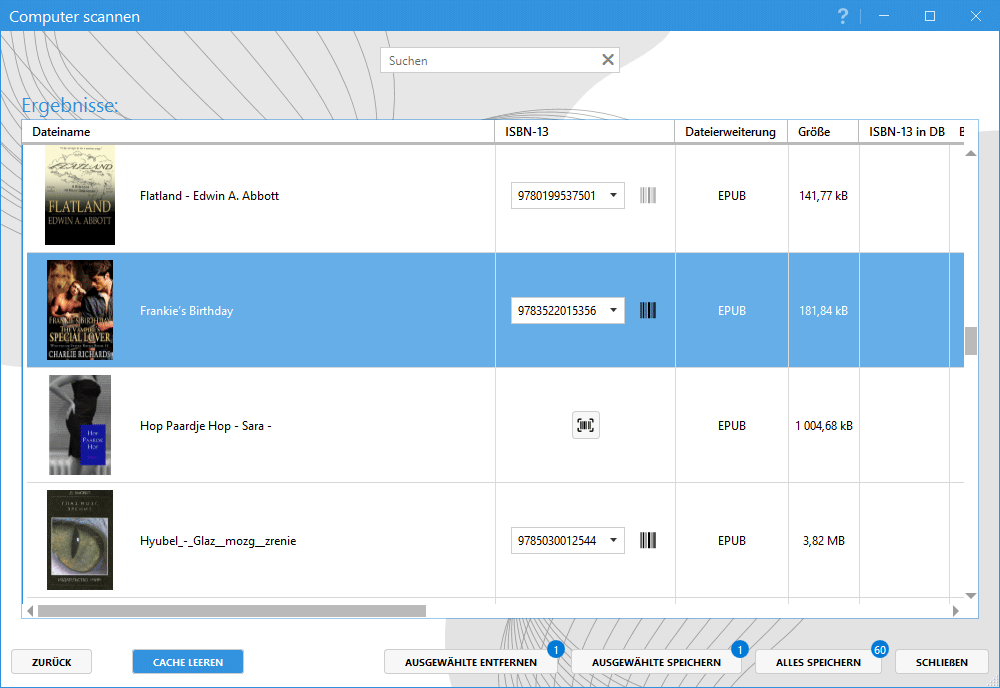Open ISBN dropdown showing 9785030012544
Screen dimensions: 1000x688
pos(613,541)
